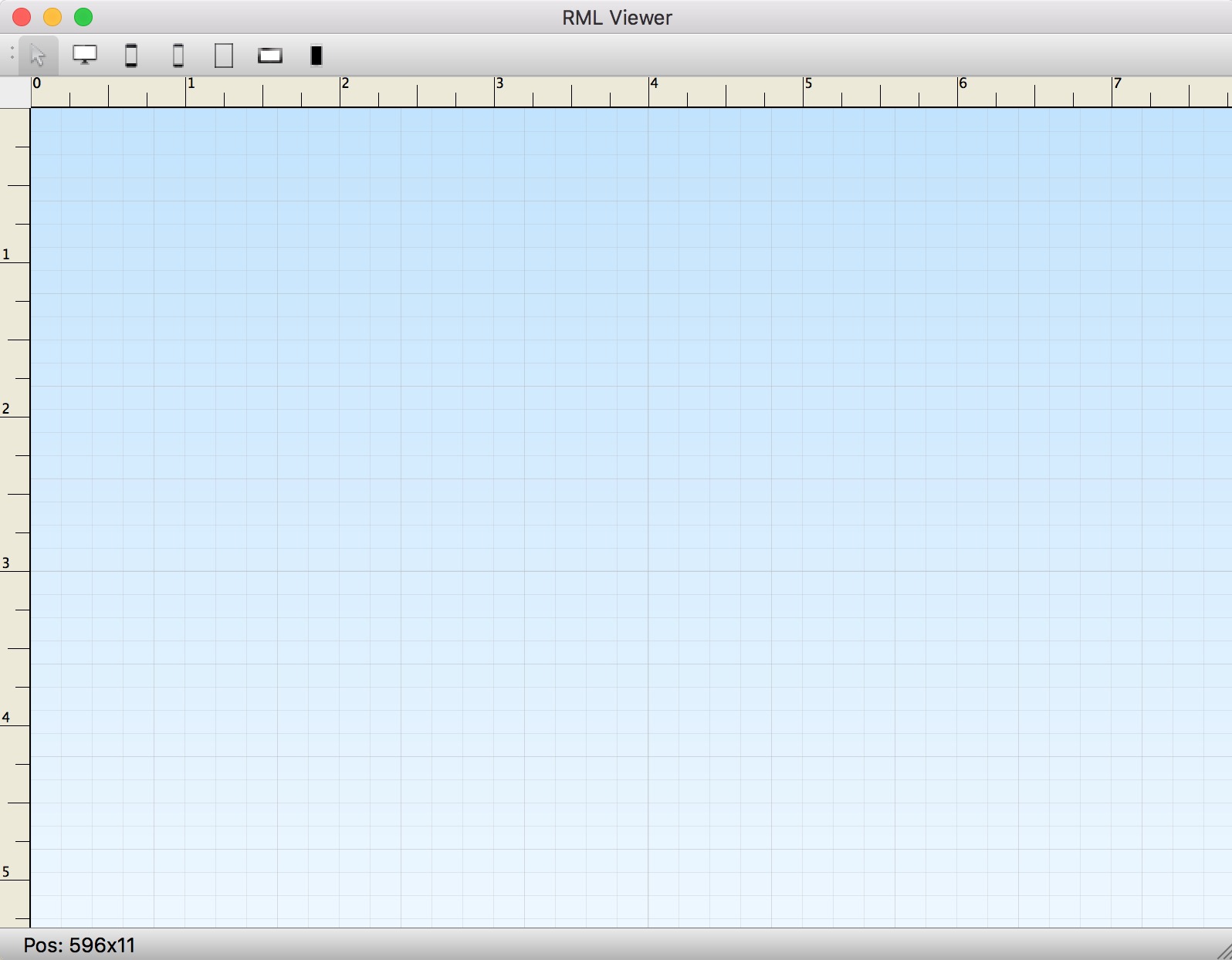Pick the blank portrait page icon
The height and width of the screenshot is (960, 1232).
click(224, 56)
